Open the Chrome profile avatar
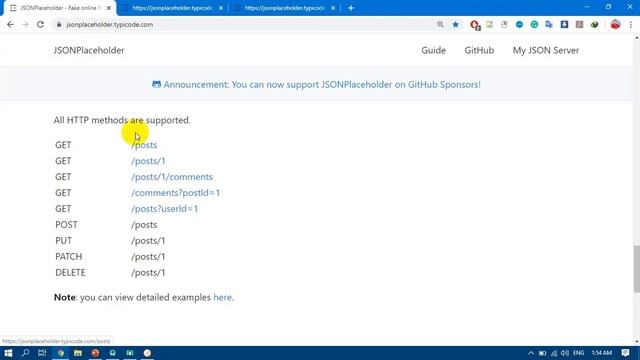640x360 pixels. point(615,24)
